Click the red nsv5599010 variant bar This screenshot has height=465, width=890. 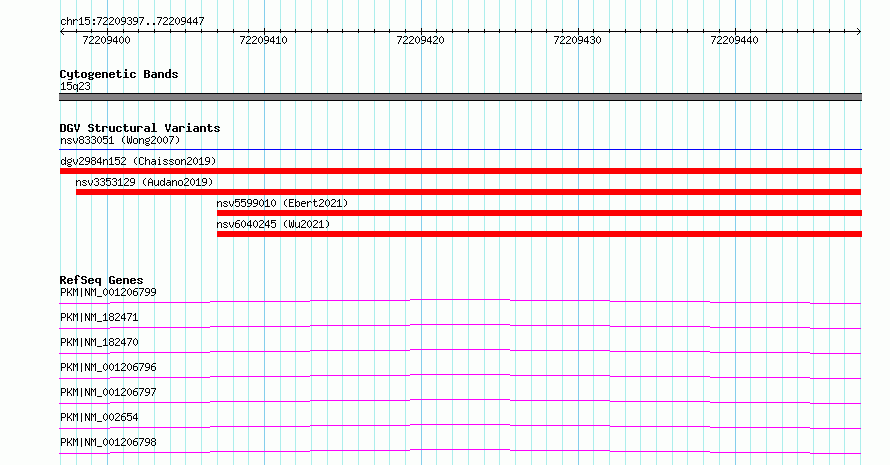point(539,213)
